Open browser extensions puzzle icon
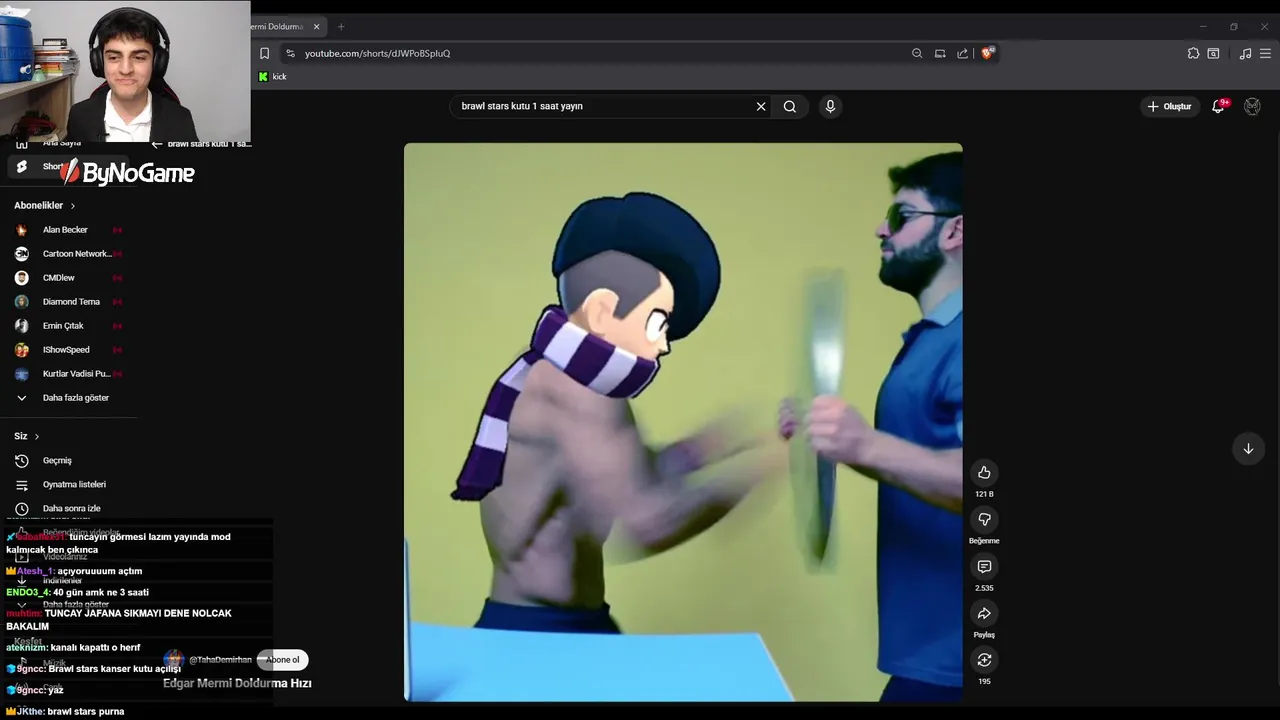This screenshot has width=1280, height=720. (x=1193, y=53)
